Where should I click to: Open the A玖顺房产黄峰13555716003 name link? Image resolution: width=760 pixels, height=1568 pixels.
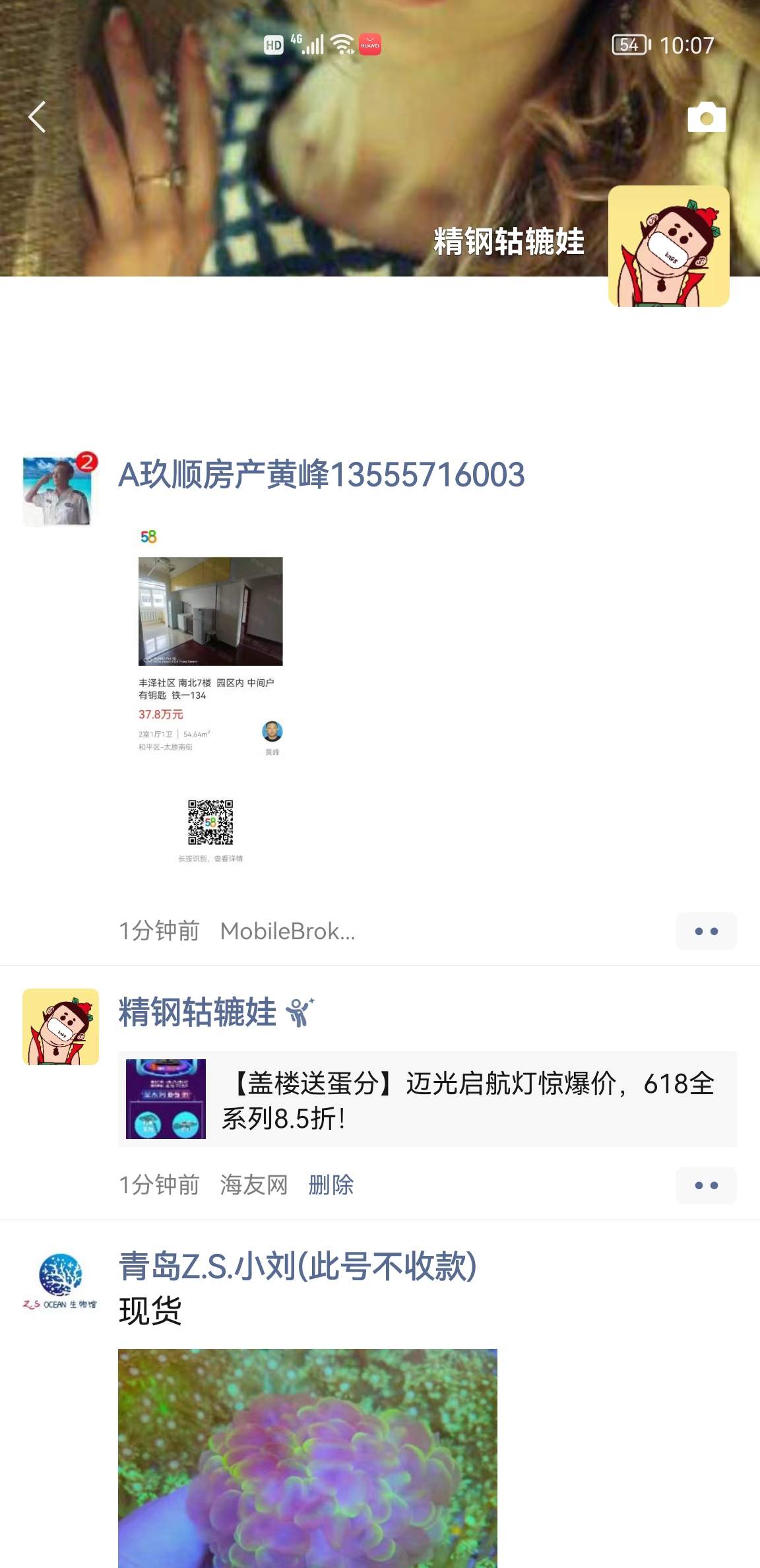[x=321, y=474]
